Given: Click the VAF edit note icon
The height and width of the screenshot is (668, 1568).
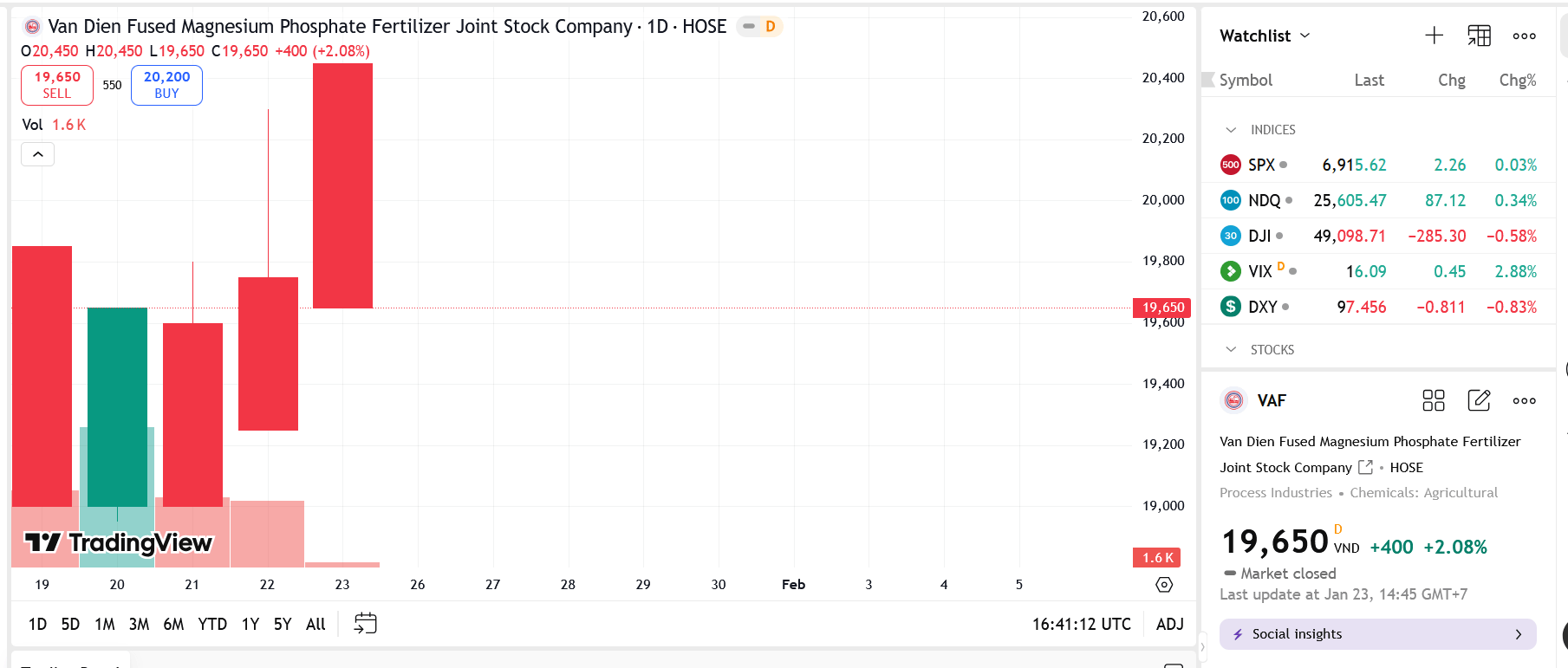Looking at the screenshot, I should click(x=1479, y=400).
